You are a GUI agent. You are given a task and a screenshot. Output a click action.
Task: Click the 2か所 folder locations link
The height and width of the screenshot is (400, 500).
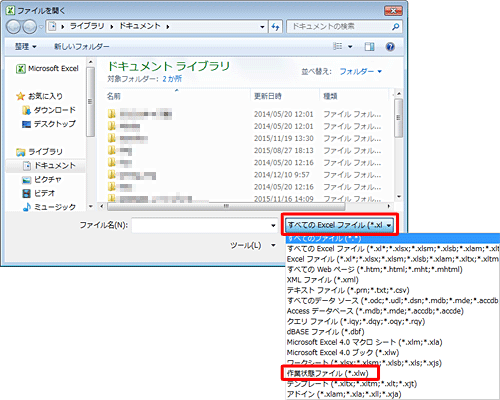coord(172,79)
